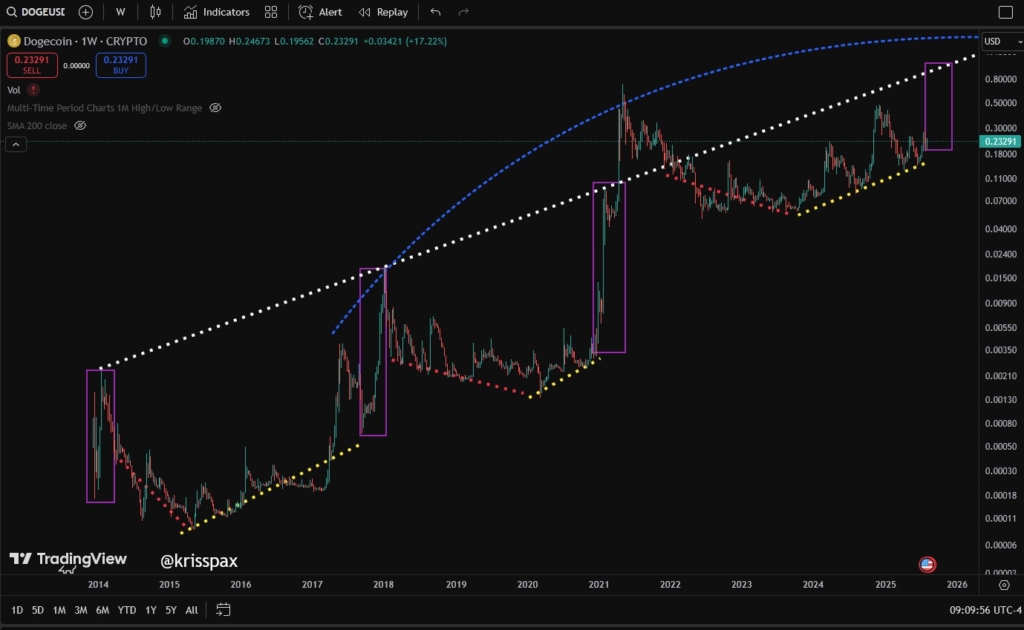Open the go-to-date calendar icon

[223, 610]
